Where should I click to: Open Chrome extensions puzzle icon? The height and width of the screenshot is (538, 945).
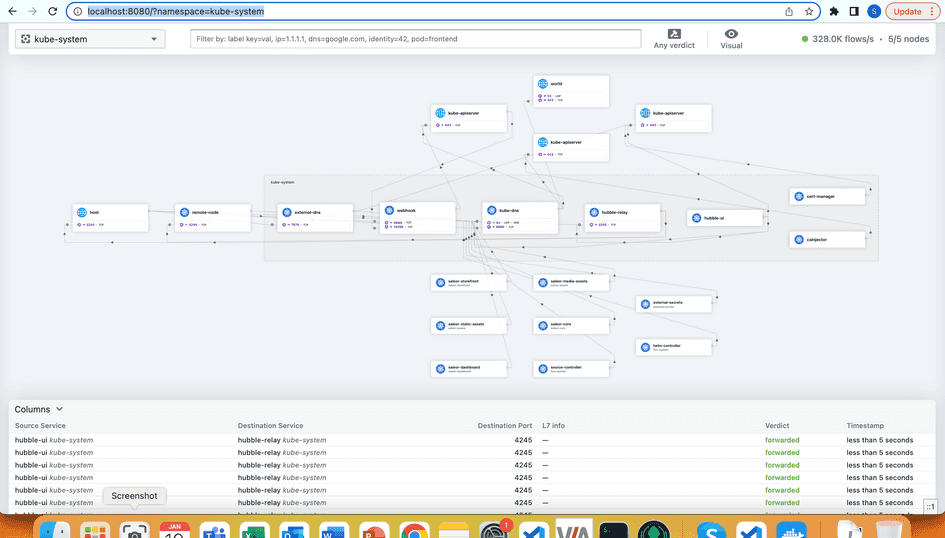click(x=834, y=12)
